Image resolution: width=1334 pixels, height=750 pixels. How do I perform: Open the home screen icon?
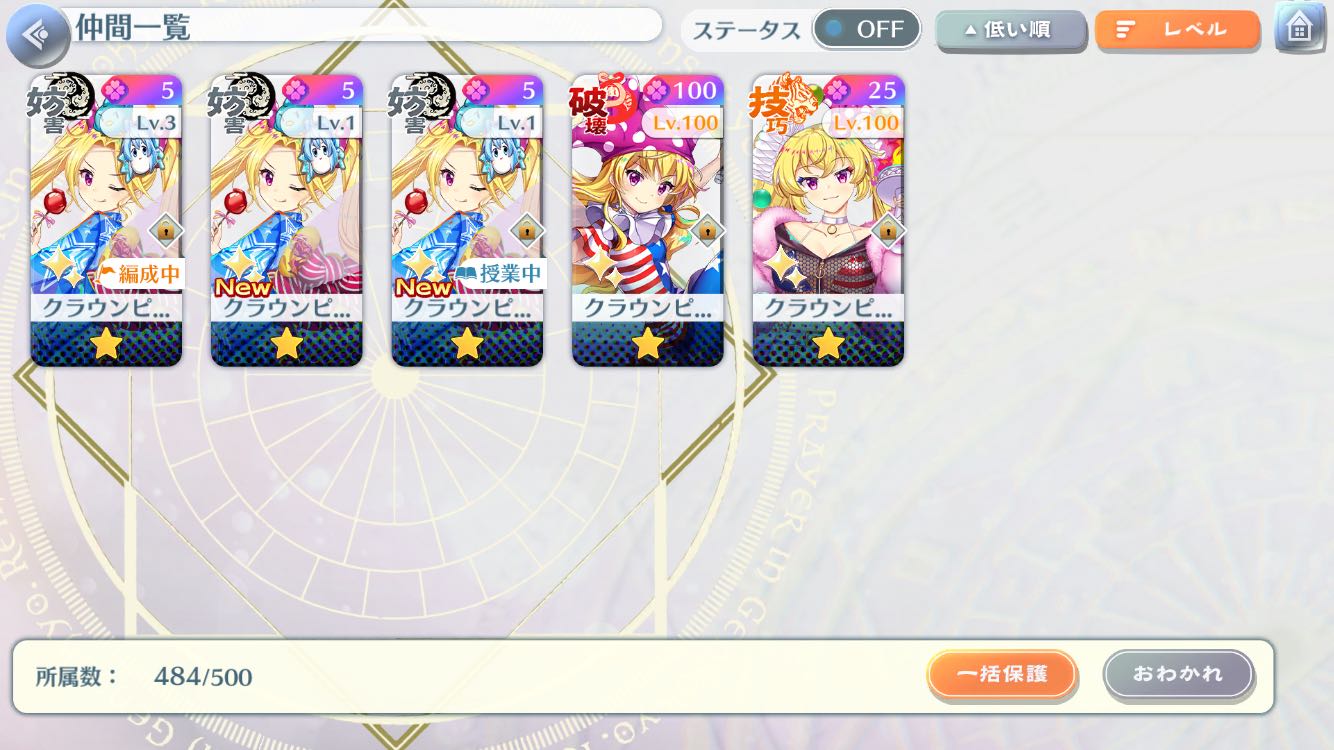tap(1299, 28)
